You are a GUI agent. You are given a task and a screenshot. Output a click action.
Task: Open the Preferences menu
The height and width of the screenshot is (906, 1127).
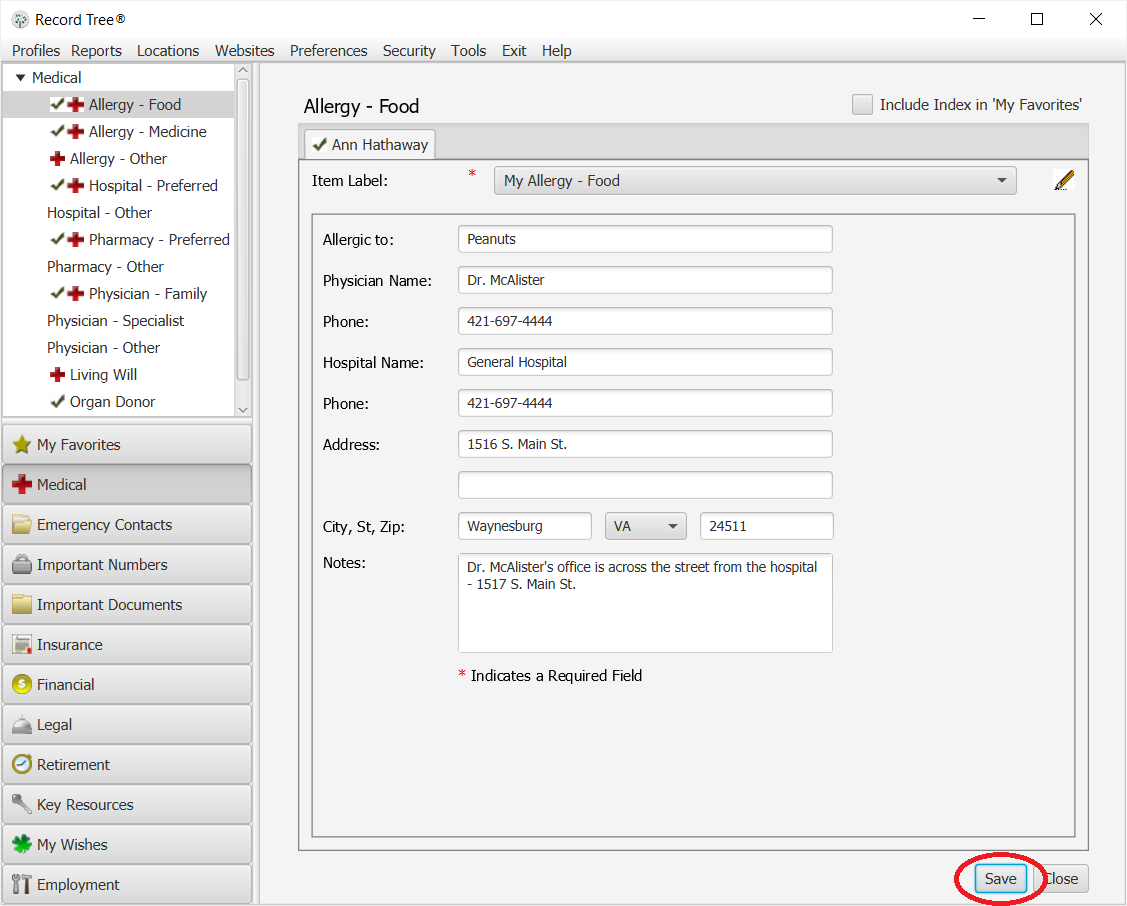coord(328,50)
